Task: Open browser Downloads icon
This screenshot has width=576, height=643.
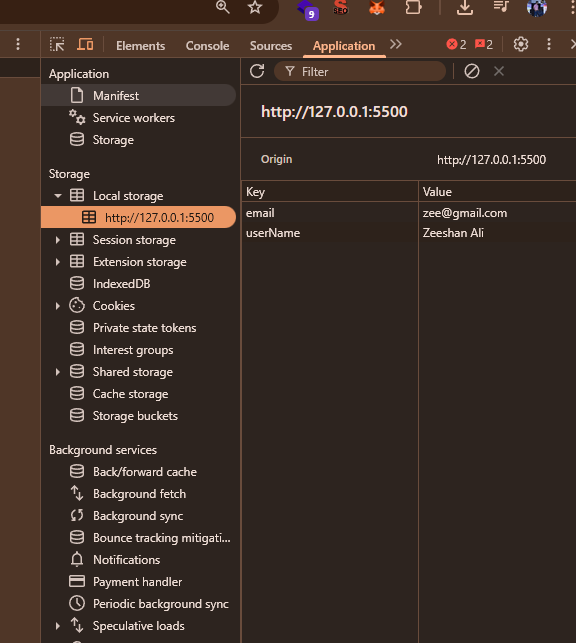Action: [x=464, y=7]
